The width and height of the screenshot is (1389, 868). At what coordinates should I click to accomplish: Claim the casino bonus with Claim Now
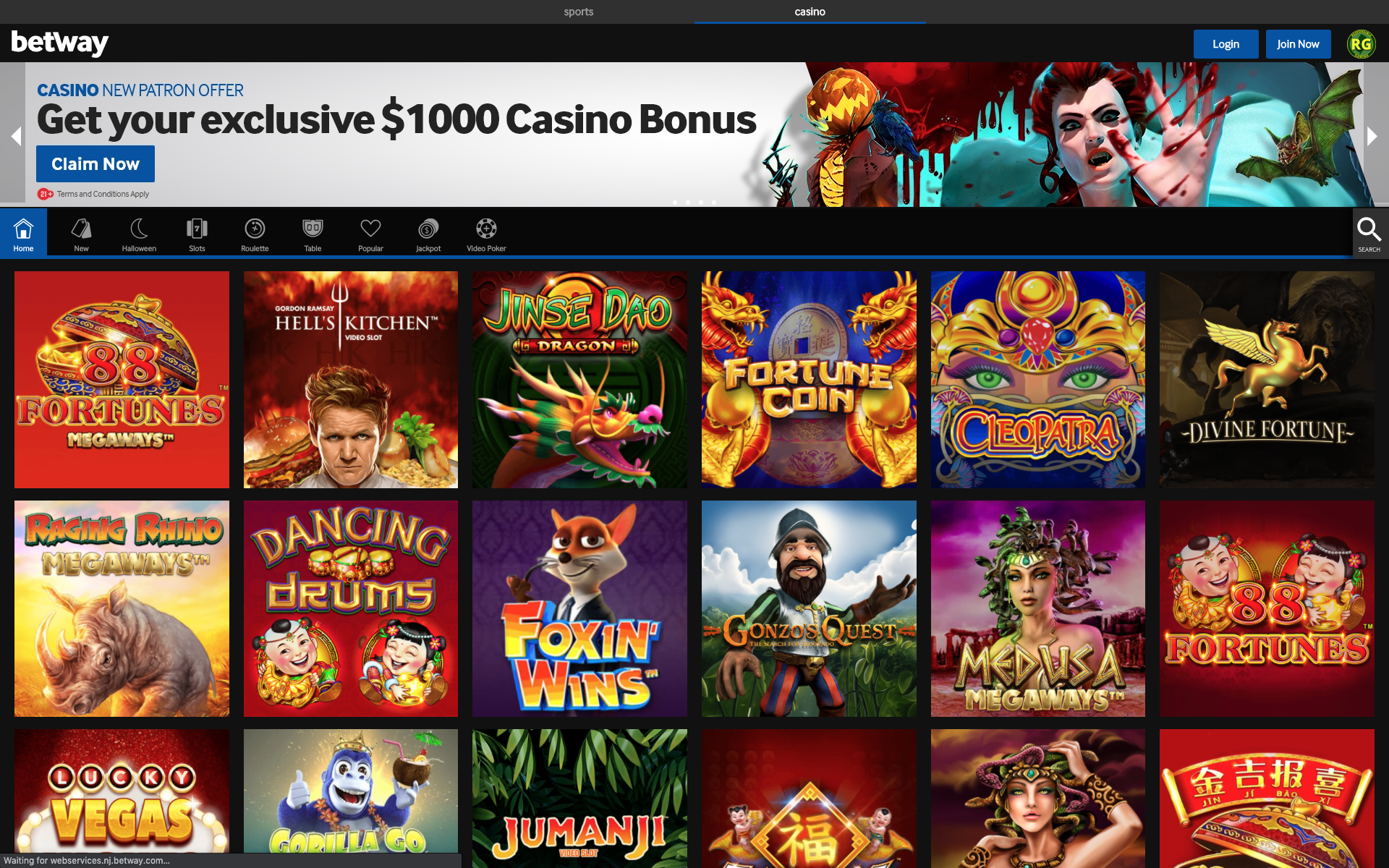point(95,164)
